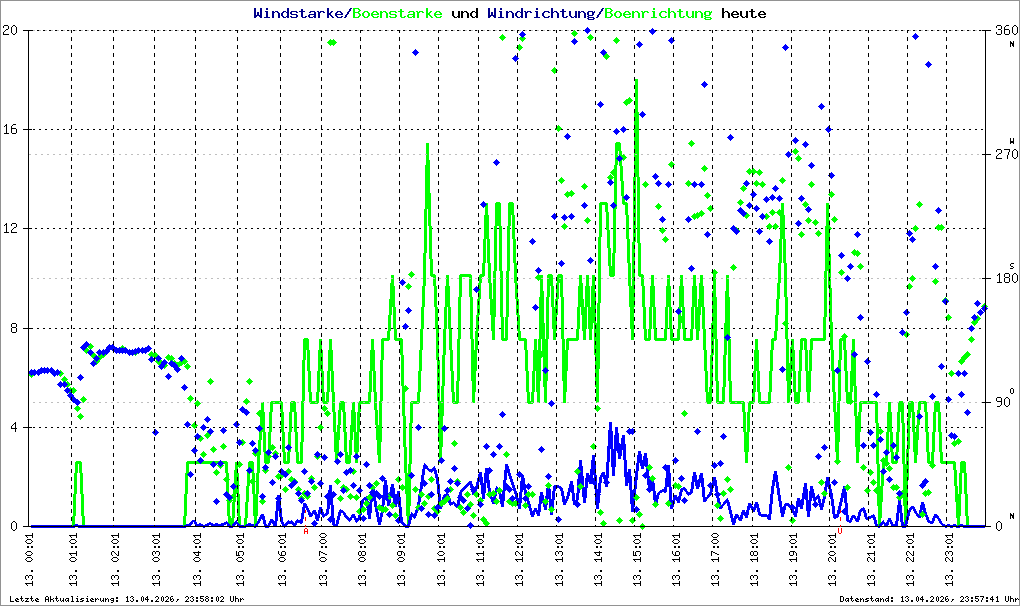Click the blue 'Windrichtung' title word
The image size is (1020, 606).
542,13
